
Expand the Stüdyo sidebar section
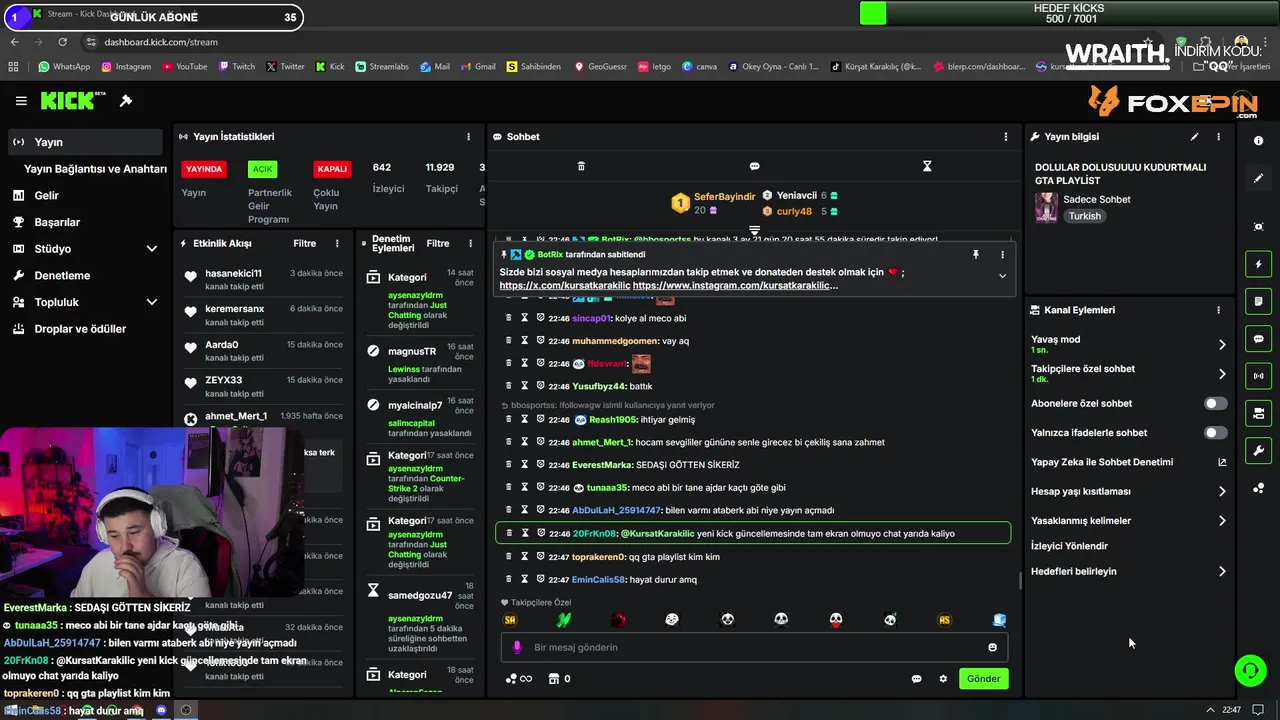[152, 249]
